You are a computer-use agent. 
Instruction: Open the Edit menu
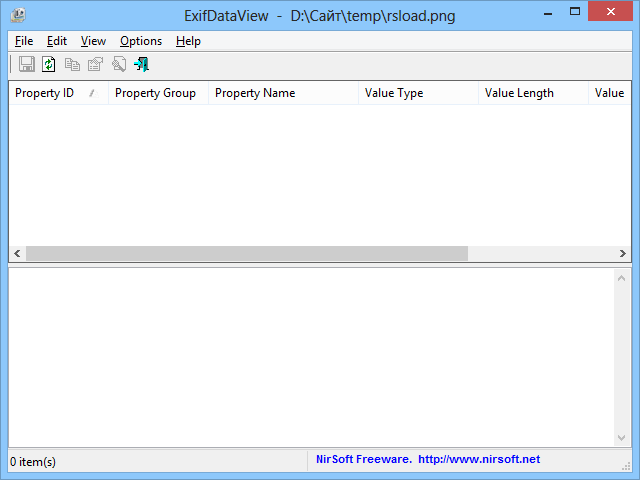pyautogui.click(x=57, y=41)
